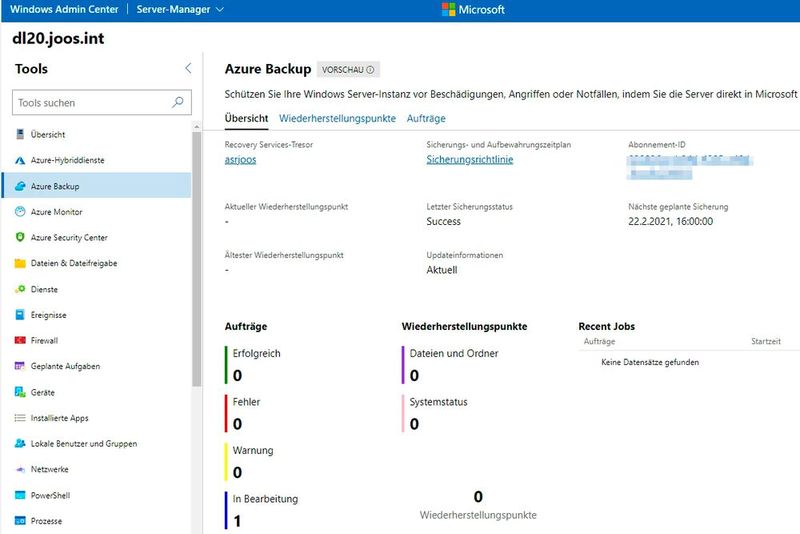This screenshot has height=534, width=800.
Task: Click the tools list scrollbar thumb
Action: click(x=196, y=259)
